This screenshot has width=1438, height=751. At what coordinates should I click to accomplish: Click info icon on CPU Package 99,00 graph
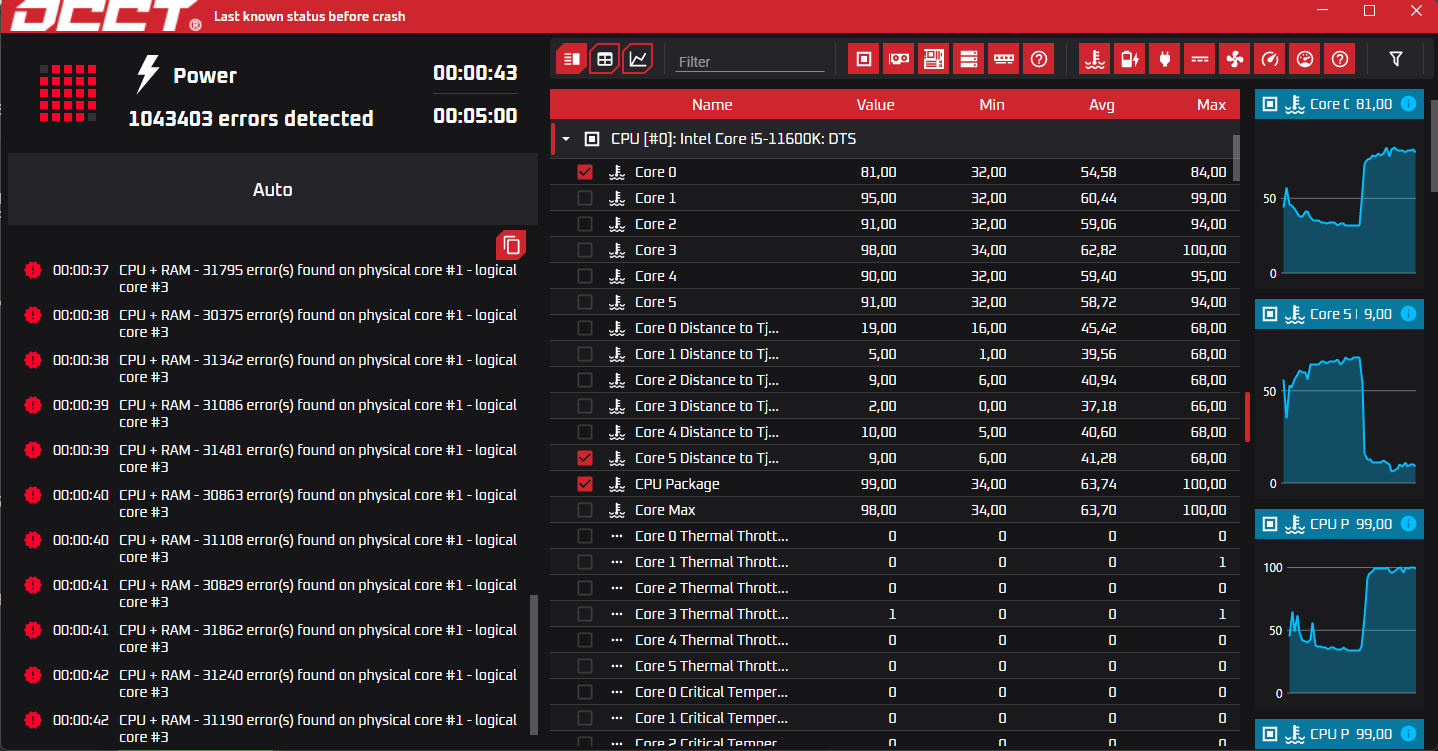coord(1408,524)
